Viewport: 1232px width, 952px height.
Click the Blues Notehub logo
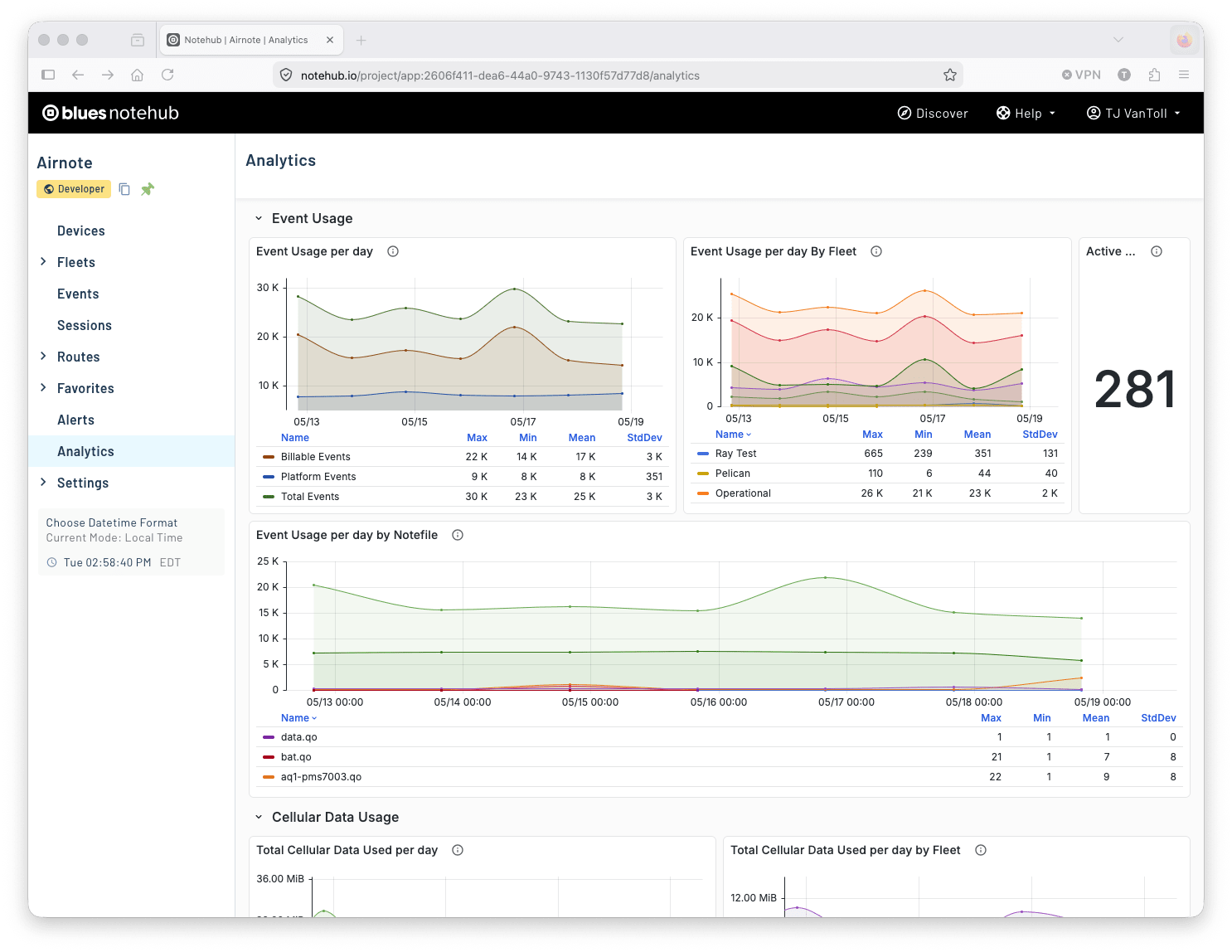[110, 113]
